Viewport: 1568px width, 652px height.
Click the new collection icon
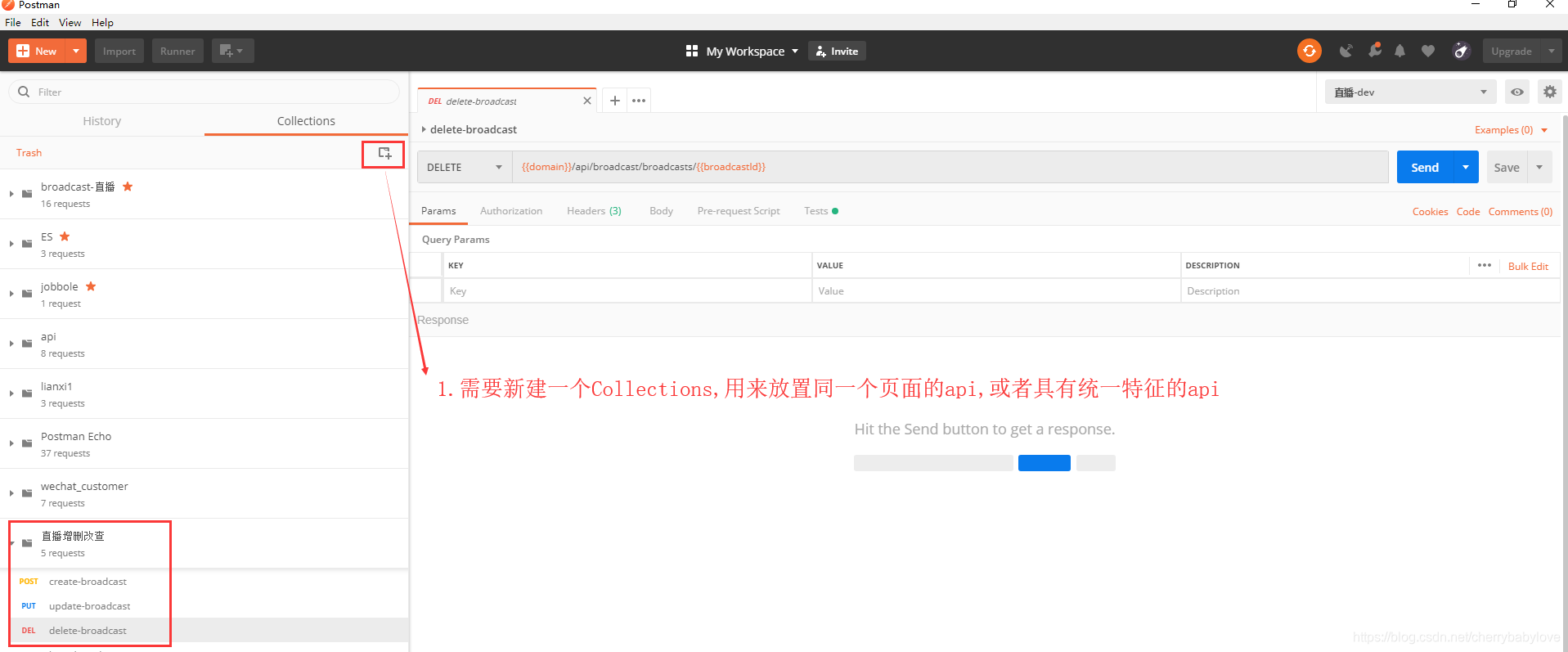coord(384,153)
